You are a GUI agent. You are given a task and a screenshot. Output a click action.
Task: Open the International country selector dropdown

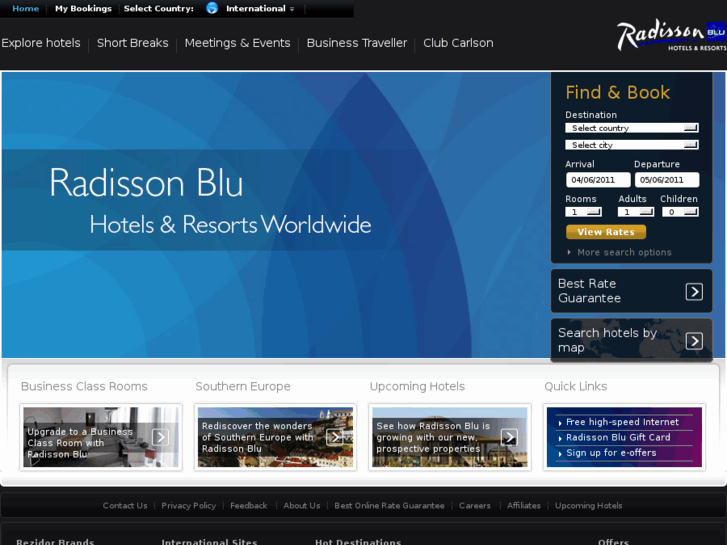260,8
